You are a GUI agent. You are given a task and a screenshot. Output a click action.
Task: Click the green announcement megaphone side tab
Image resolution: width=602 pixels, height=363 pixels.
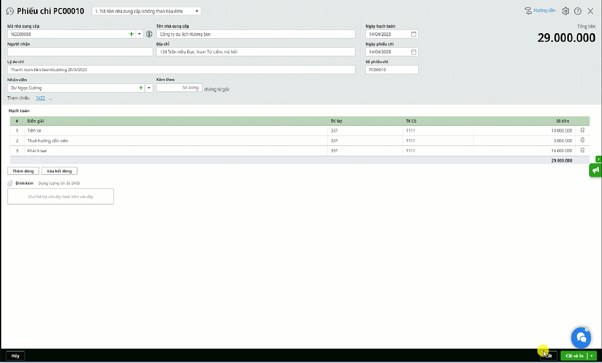tap(595, 170)
